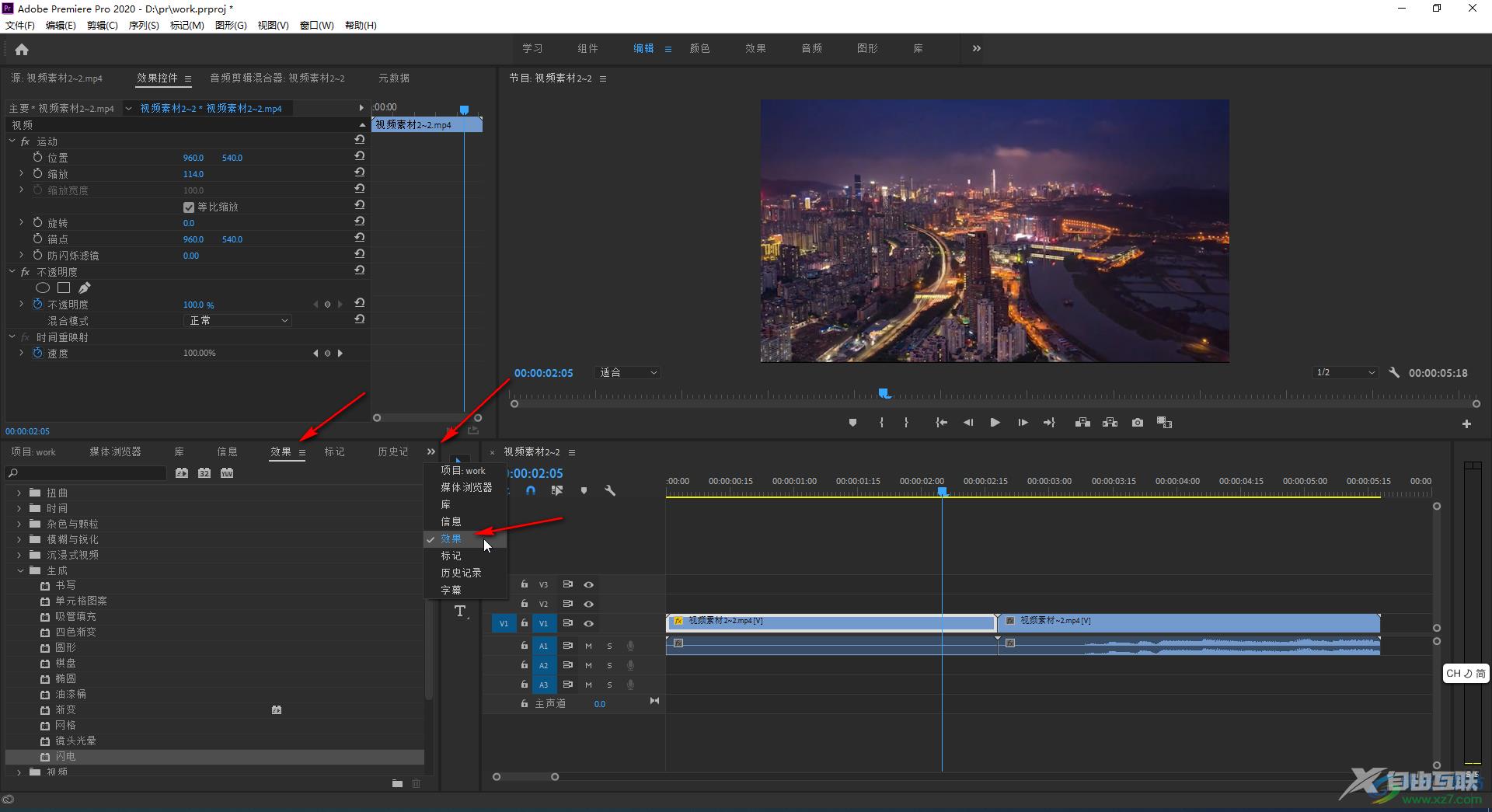Open the 媒体浏览器 panel tab
Viewport: 1492px width, 812px height.
(115, 451)
